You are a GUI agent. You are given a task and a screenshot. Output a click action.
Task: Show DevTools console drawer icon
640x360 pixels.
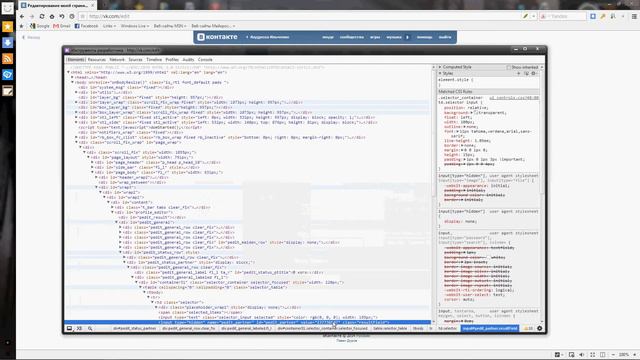(79, 328)
